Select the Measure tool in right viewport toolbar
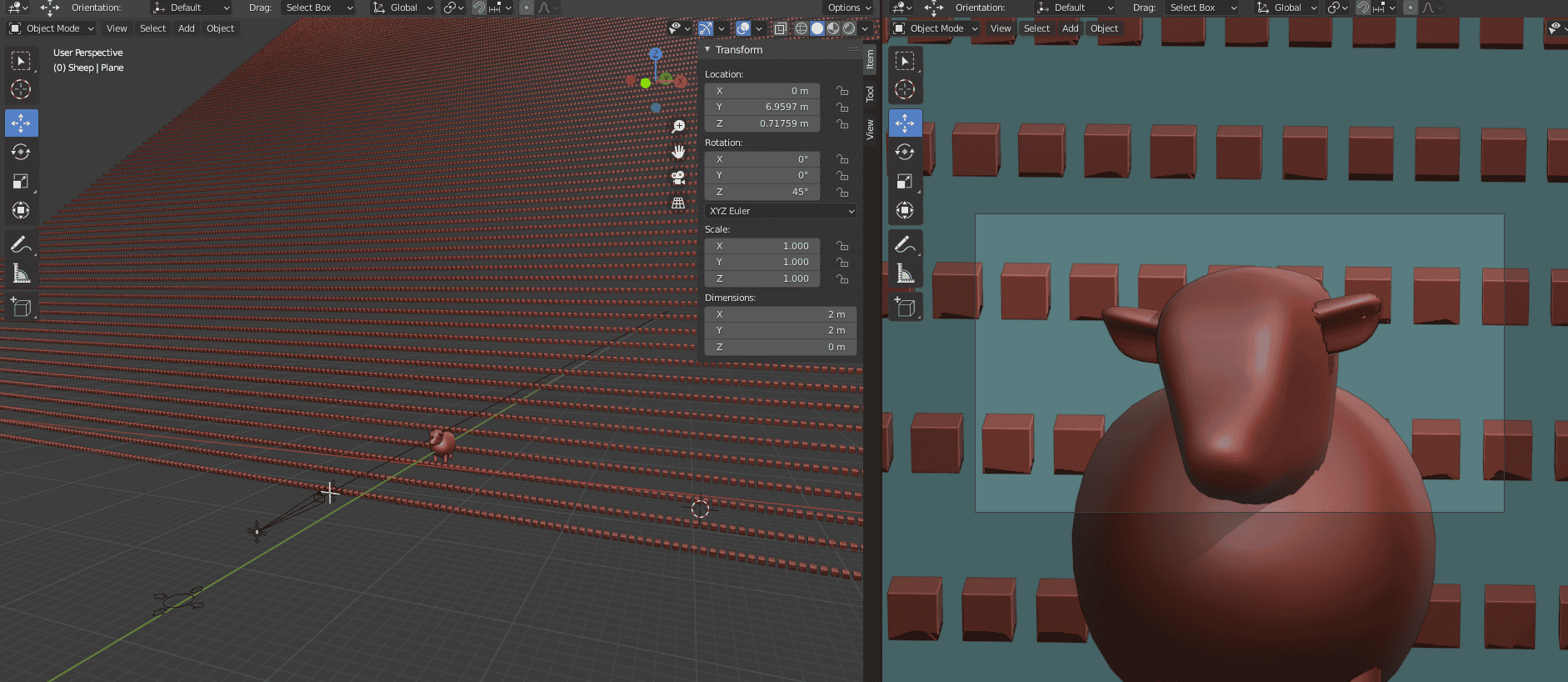The width and height of the screenshot is (1568, 682). point(905,273)
